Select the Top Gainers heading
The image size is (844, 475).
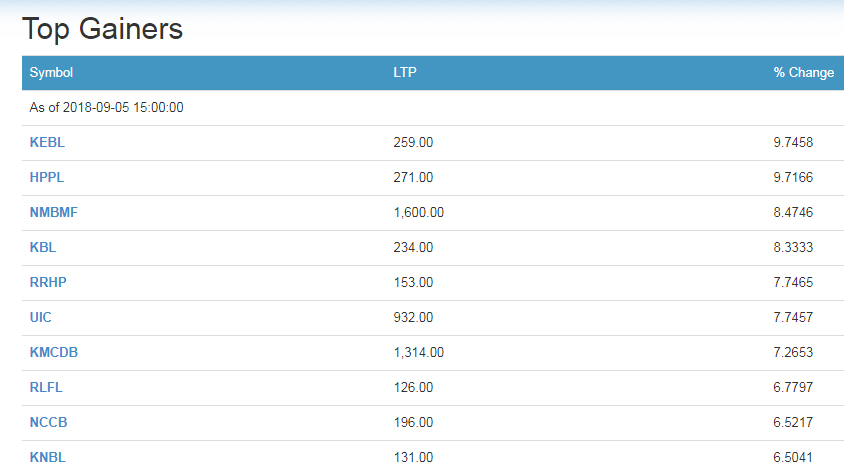[x=102, y=29]
